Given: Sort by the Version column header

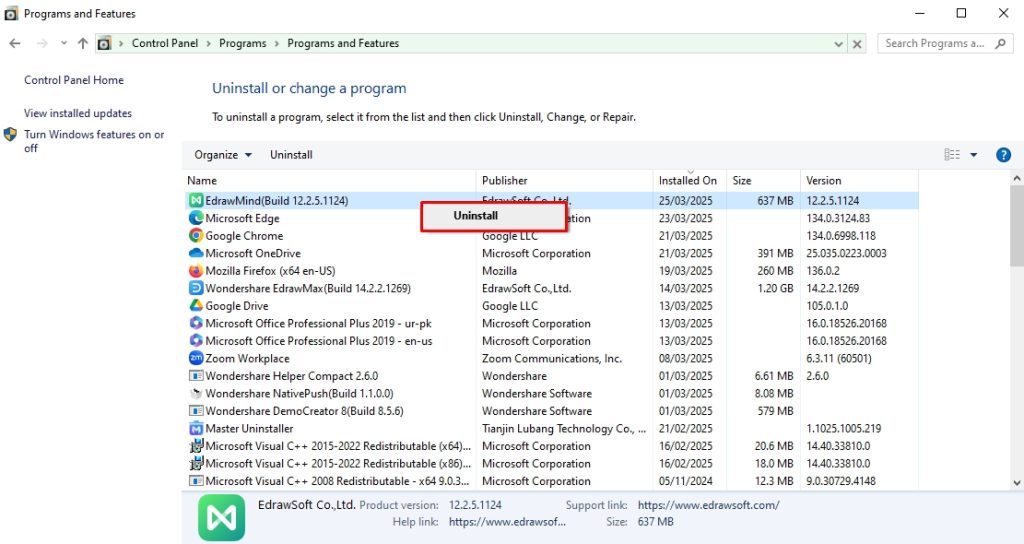Looking at the screenshot, I should [859, 180].
